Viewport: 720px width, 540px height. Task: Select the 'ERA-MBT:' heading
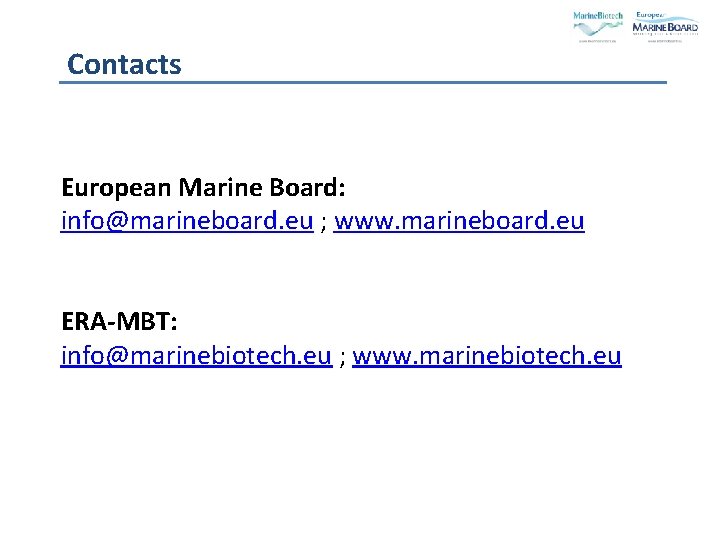(x=119, y=321)
